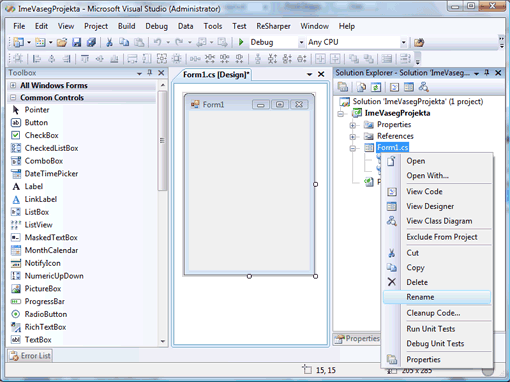Select the DateTimePicker control in Toolbox
This screenshot has width=510, height=382.
coord(51,174)
